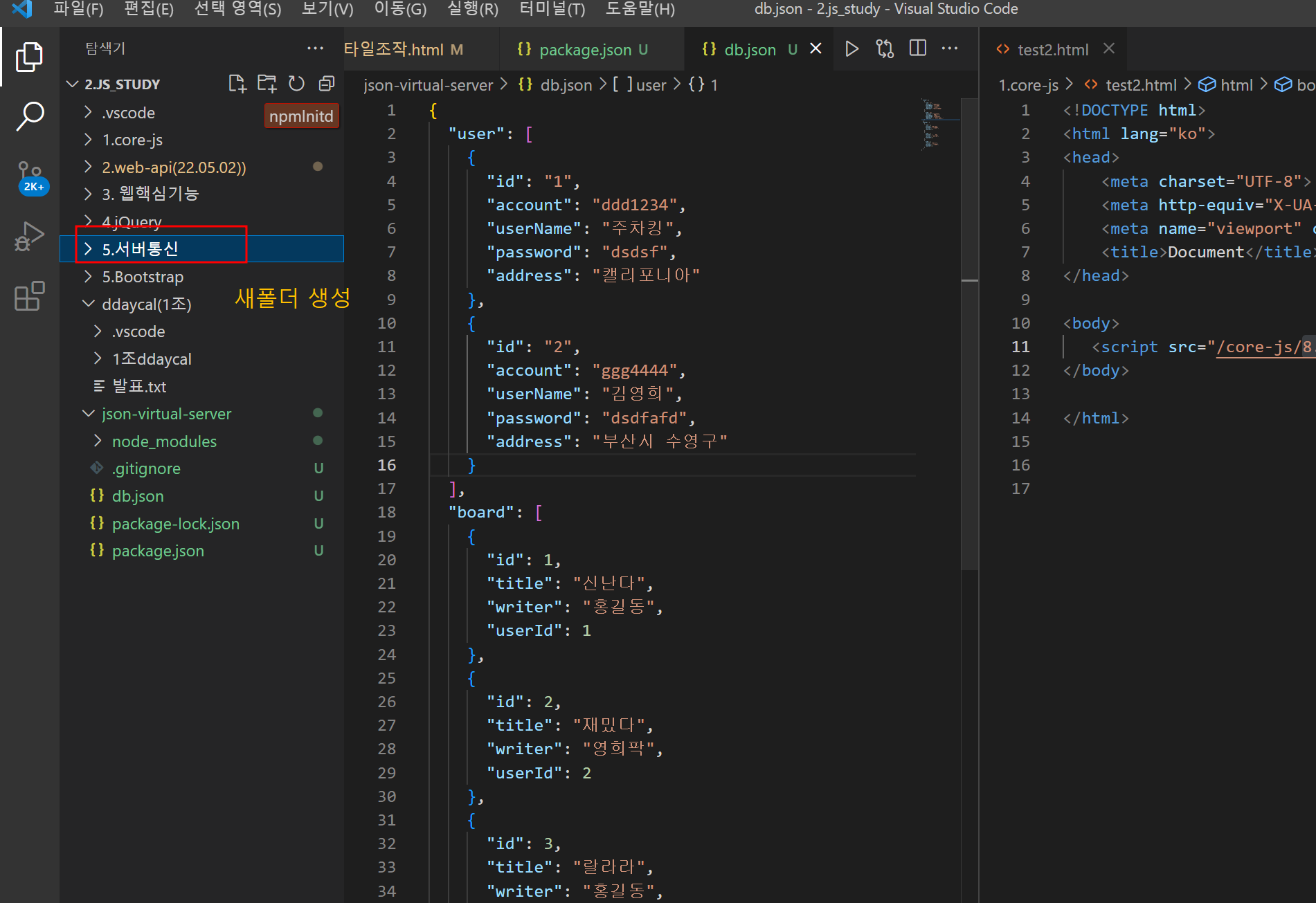Collapse the 2.JS_STUDY root folder
This screenshot has width=1316, height=903.
pyautogui.click(x=73, y=84)
